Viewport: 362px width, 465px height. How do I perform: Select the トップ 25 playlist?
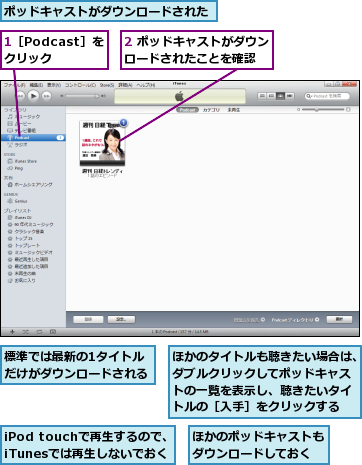click(33, 238)
